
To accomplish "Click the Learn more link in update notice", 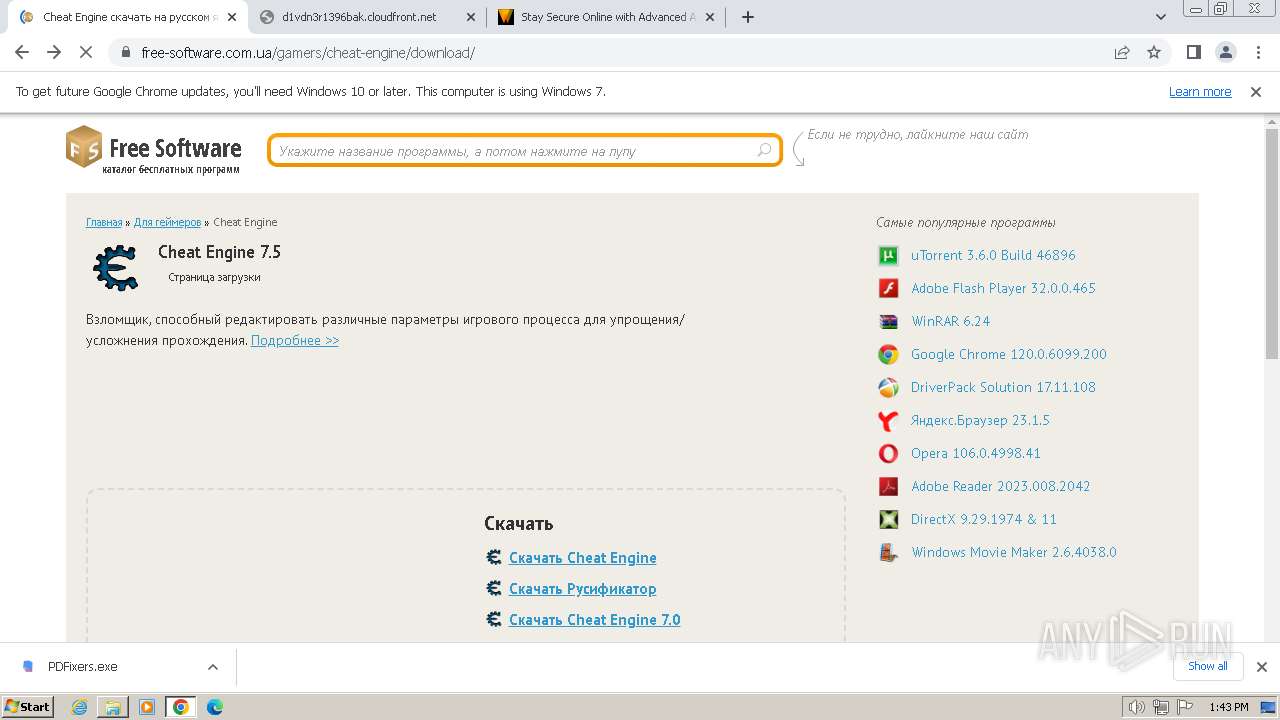I will pyautogui.click(x=1200, y=91).
